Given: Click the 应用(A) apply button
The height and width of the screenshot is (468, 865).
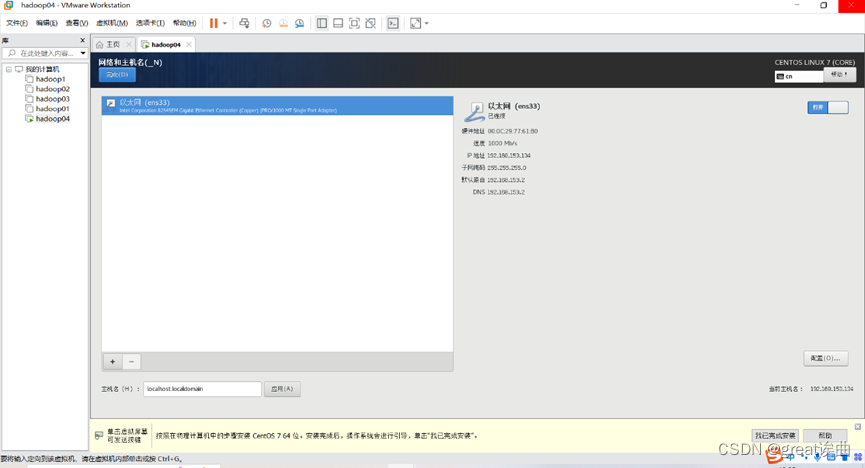Looking at the screenshot, I should tap(282, 389).
